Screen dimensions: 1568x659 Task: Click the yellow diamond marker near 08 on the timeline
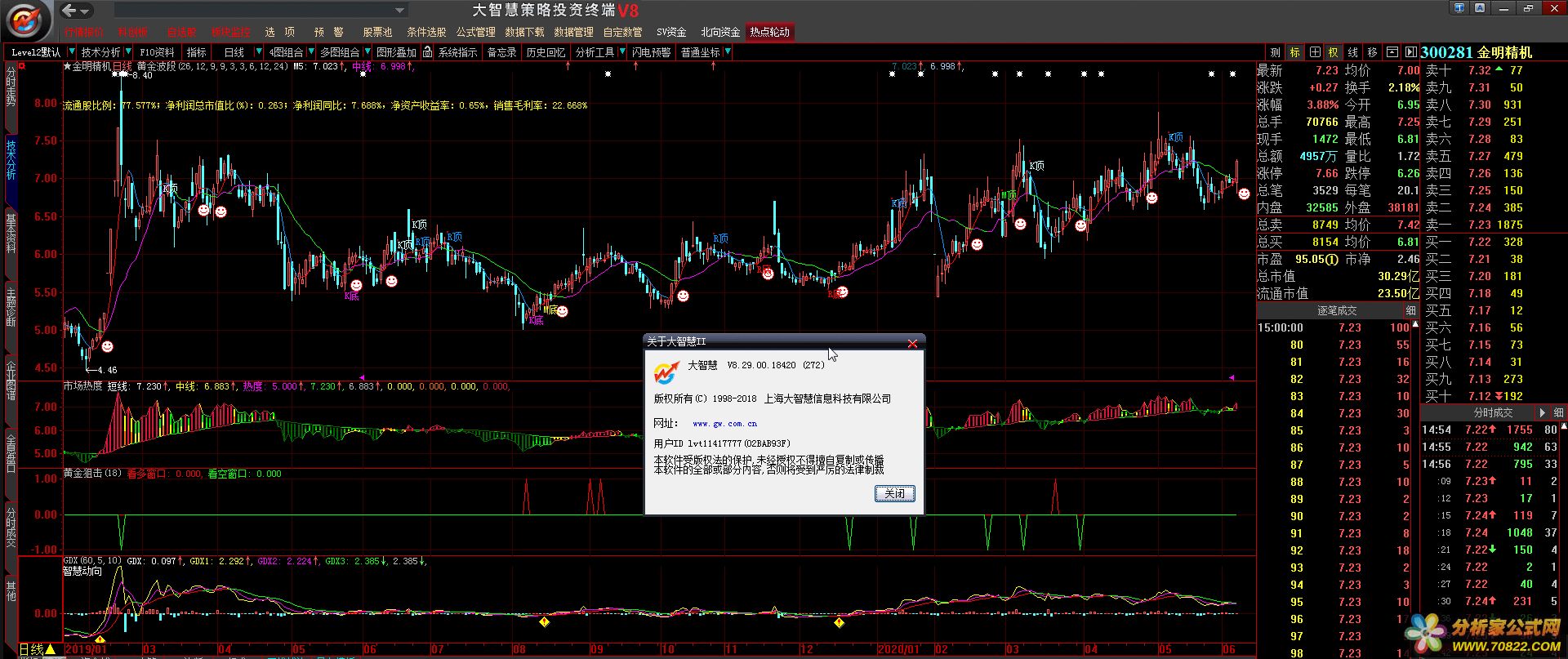544,622
